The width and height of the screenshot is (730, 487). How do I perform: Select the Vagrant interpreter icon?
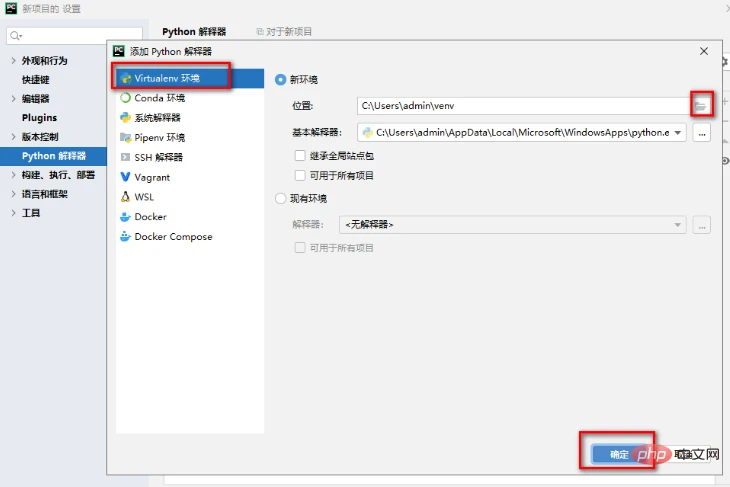point(125,177)
